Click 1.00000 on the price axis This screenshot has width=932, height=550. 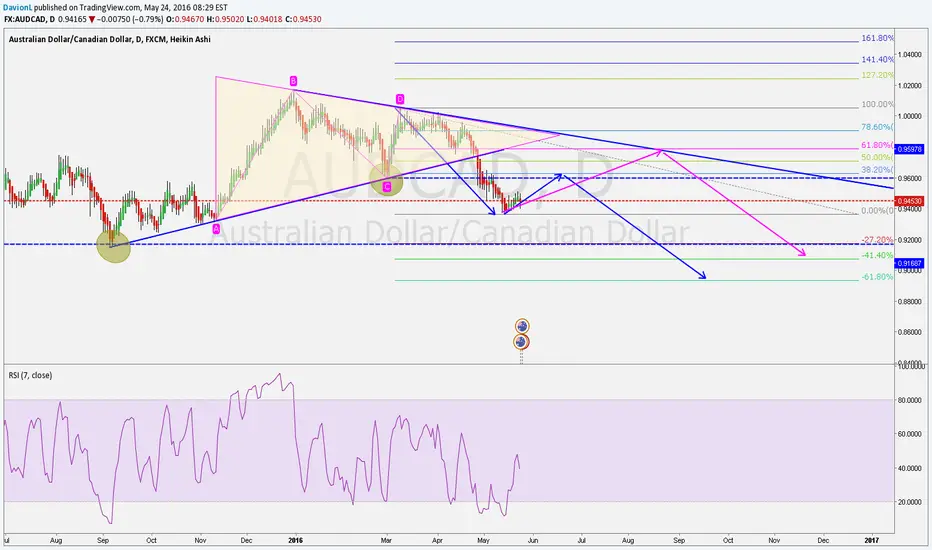910,117
